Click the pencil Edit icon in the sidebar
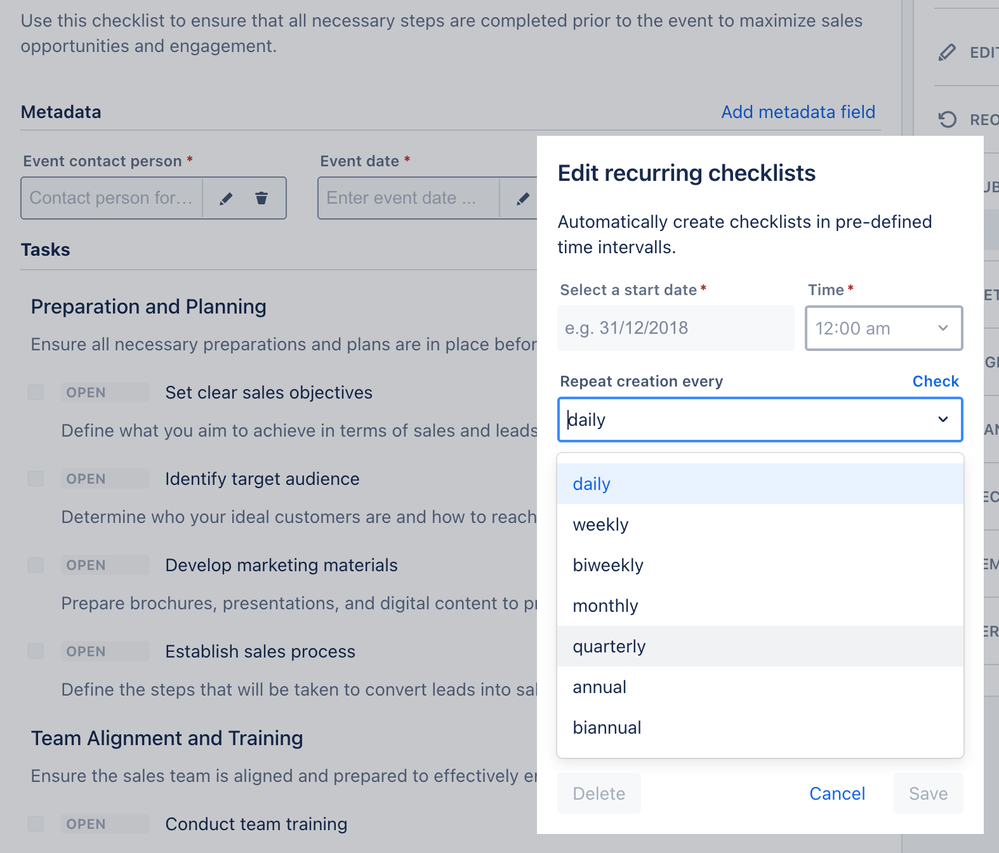 (947, 52)
